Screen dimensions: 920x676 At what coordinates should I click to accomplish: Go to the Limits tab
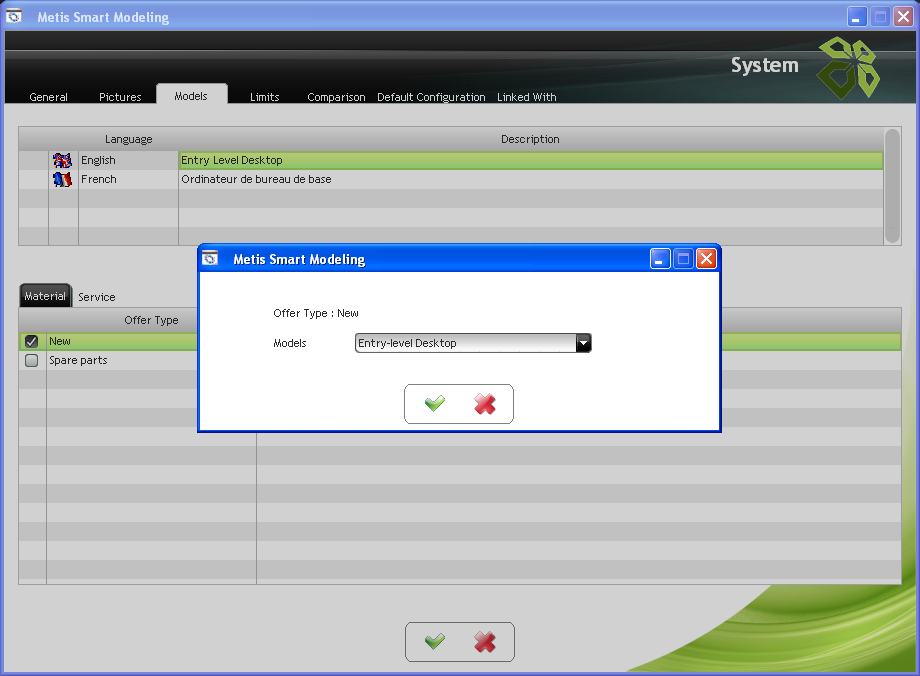(265, 97)
